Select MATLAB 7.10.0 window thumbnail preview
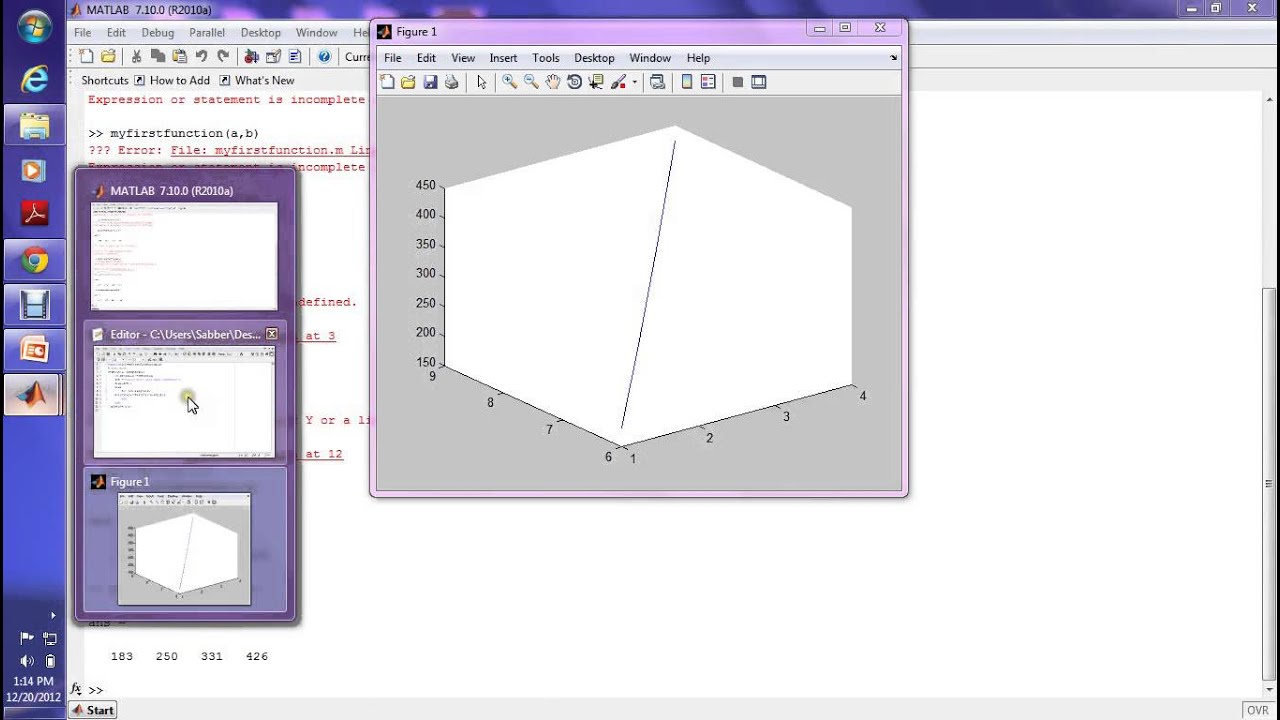Image resolution: width=1280 pixels, height=720 pixels. coord(184,247)
